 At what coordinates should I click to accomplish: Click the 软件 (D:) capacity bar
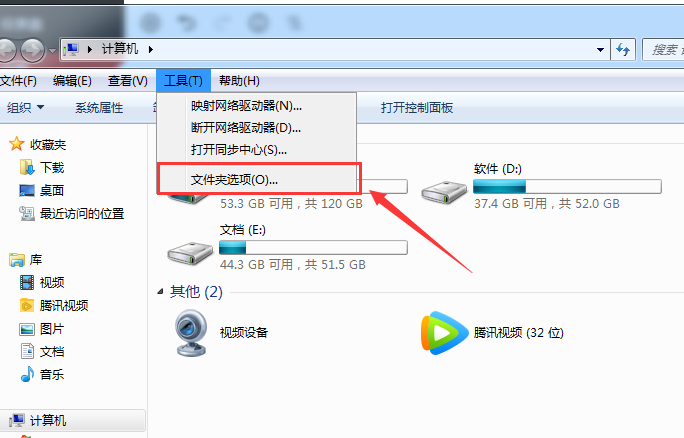coord(567,187)
